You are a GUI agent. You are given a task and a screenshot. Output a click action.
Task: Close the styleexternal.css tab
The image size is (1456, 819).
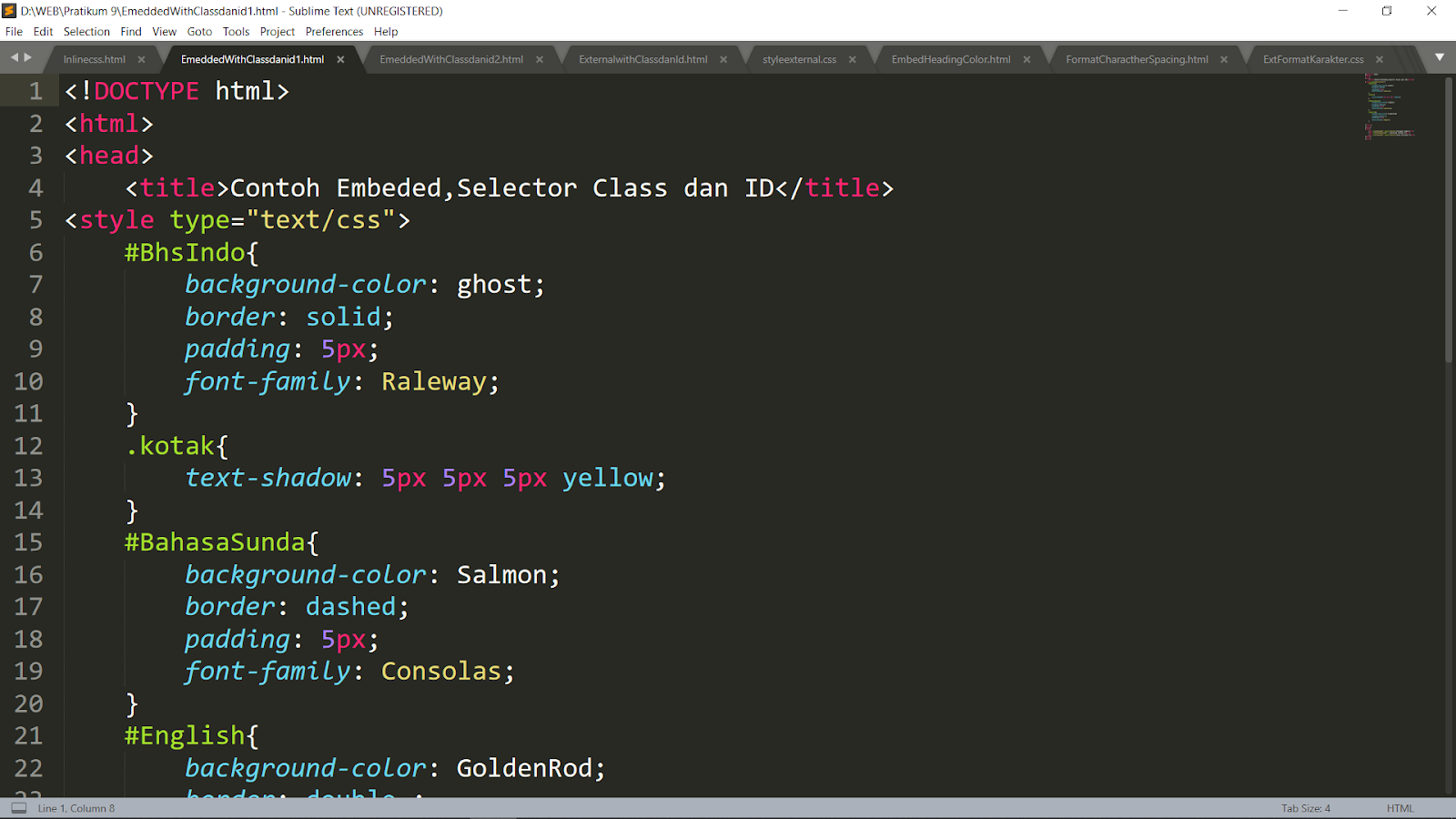coord(853,59)
